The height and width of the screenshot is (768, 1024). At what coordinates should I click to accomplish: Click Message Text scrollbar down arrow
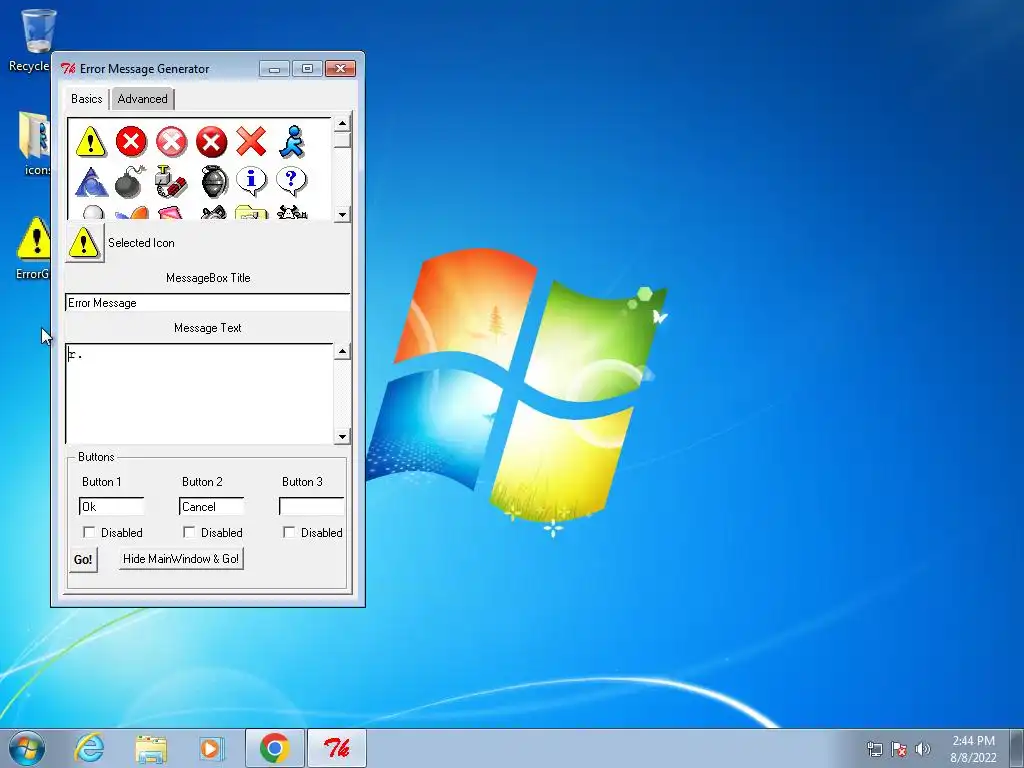pos(342,436)
